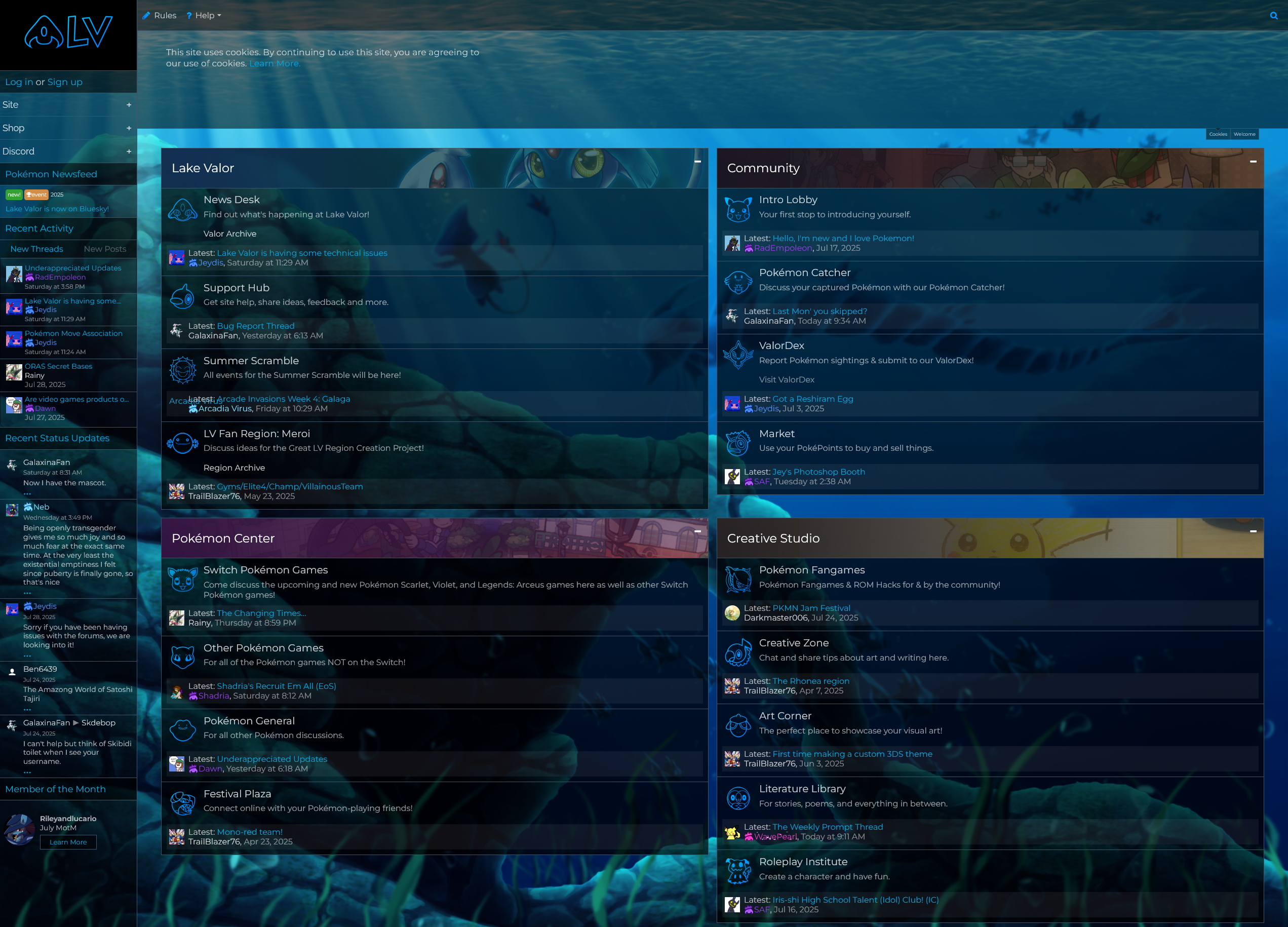Open the ValorDex forum icon
The width and height of the screenshot is (1288, 927).
click(738, 355)
